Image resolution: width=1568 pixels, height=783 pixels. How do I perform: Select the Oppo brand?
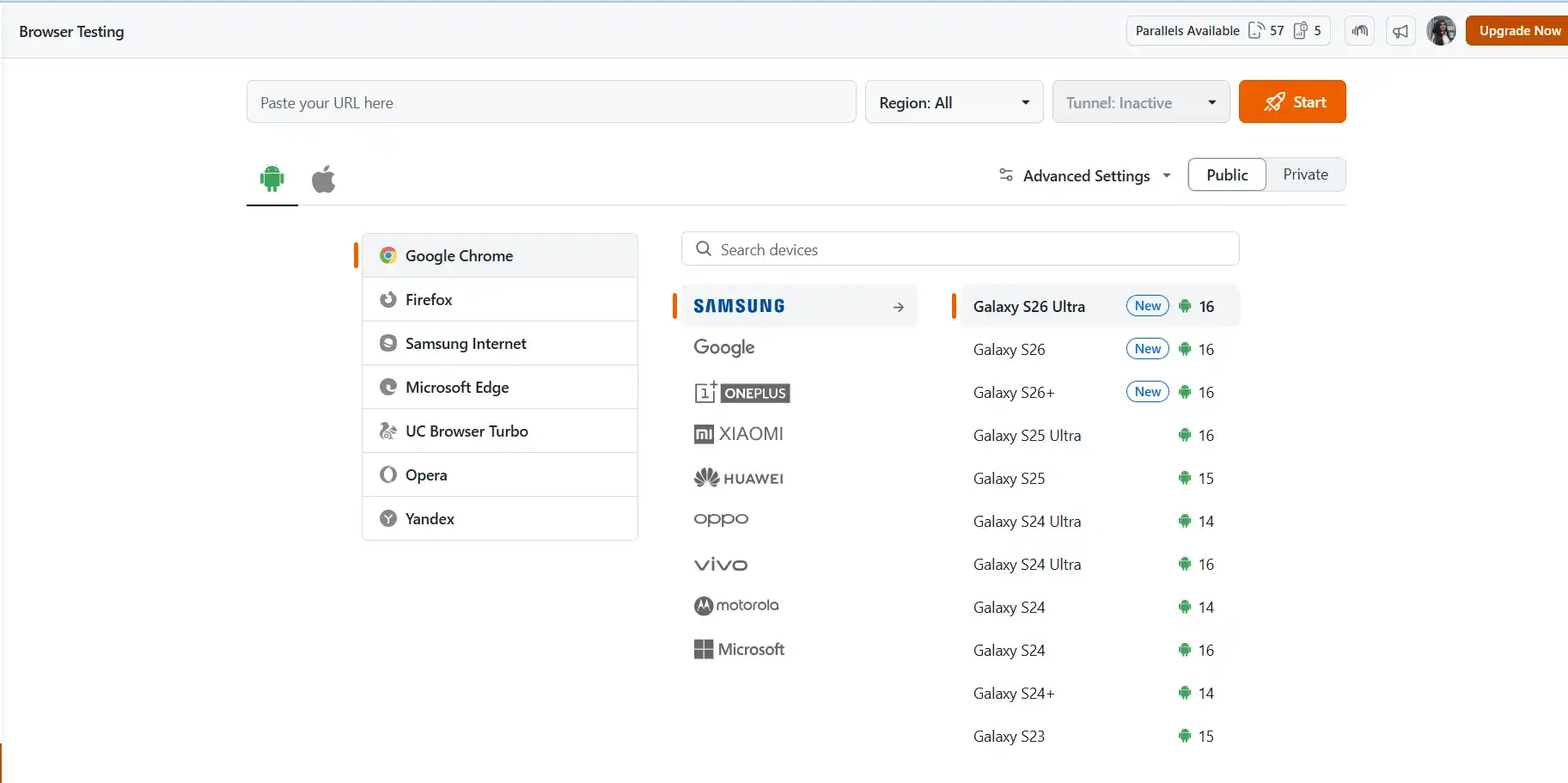(x=721, y=519)
